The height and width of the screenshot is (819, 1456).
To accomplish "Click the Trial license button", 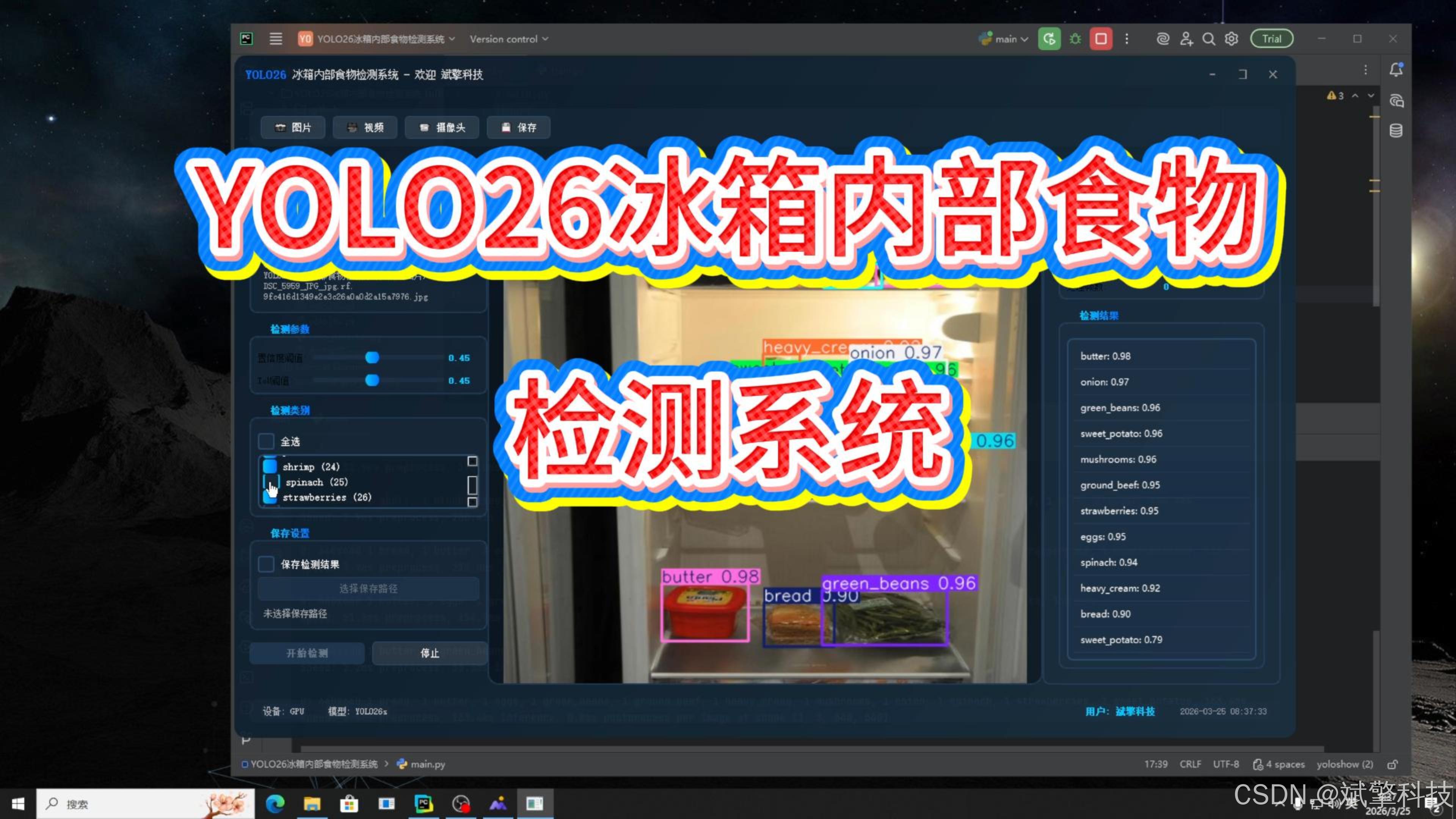I will [x=1272, y=39].
